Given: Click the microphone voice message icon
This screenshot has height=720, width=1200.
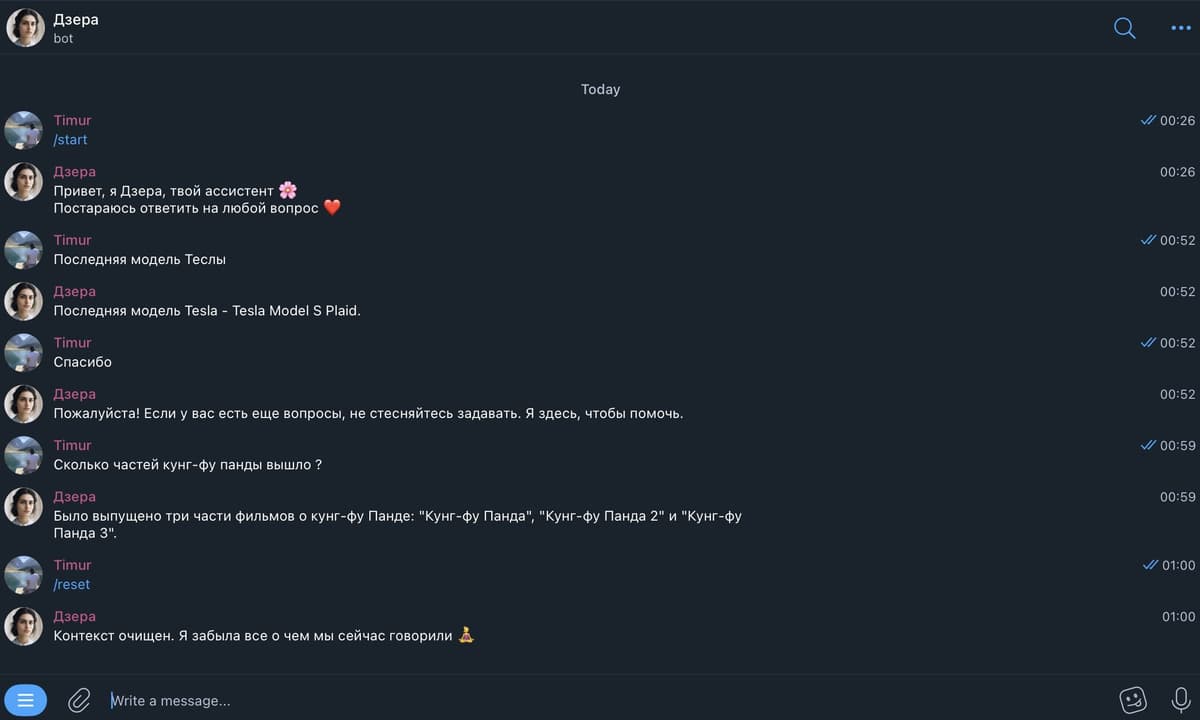Looking at the screenshot, I should click(1180, 700).
